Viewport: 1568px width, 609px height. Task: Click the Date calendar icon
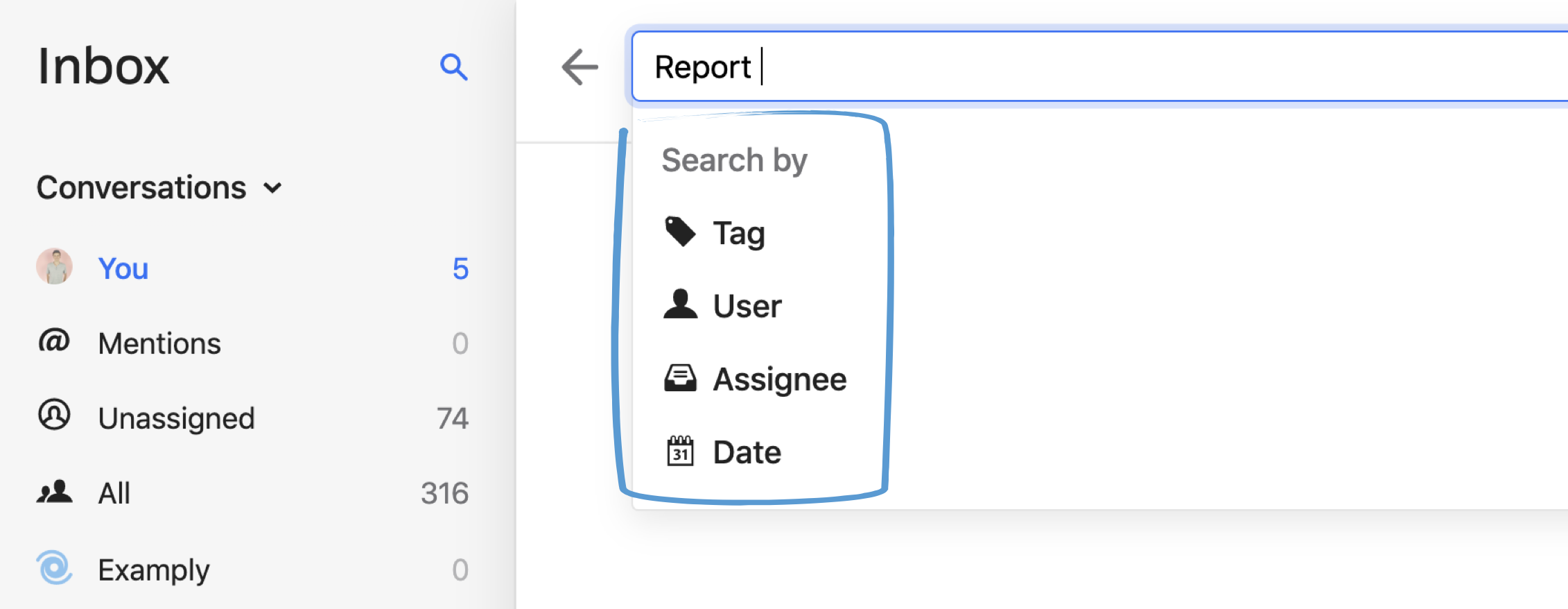point(680,451)
